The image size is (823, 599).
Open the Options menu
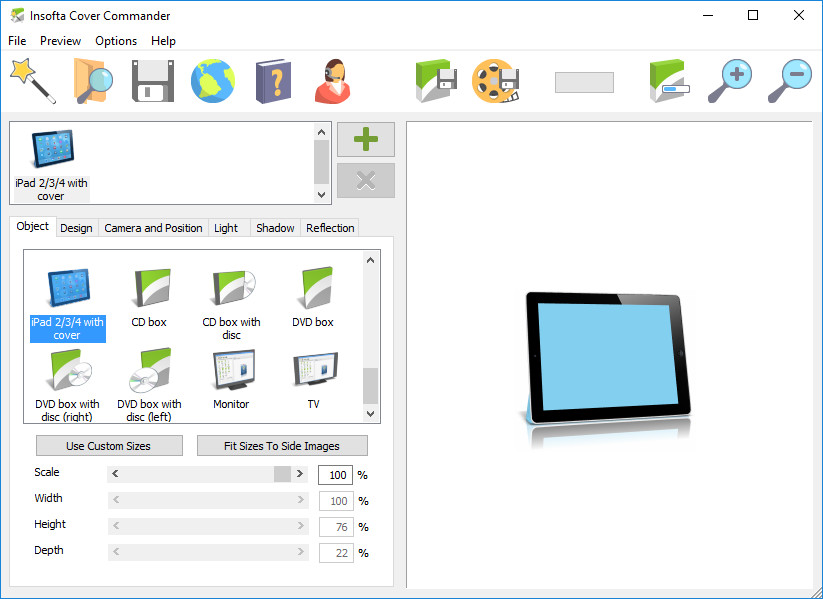(x=116, y=41)
